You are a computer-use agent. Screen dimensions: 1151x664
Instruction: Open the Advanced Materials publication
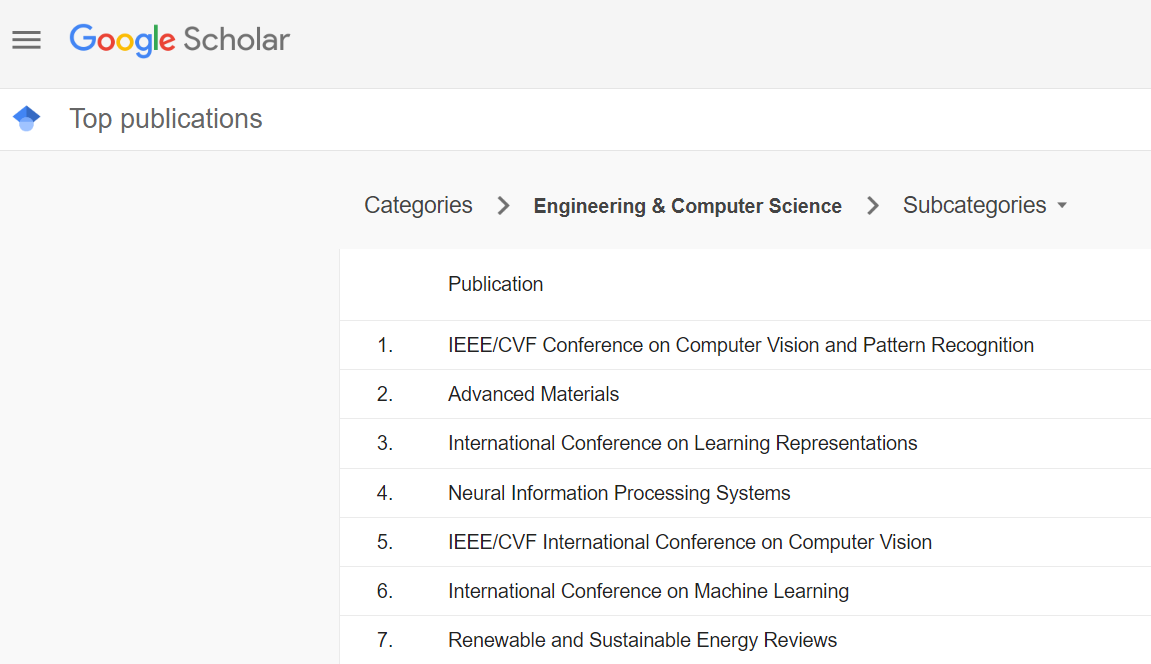click(533, 394)
